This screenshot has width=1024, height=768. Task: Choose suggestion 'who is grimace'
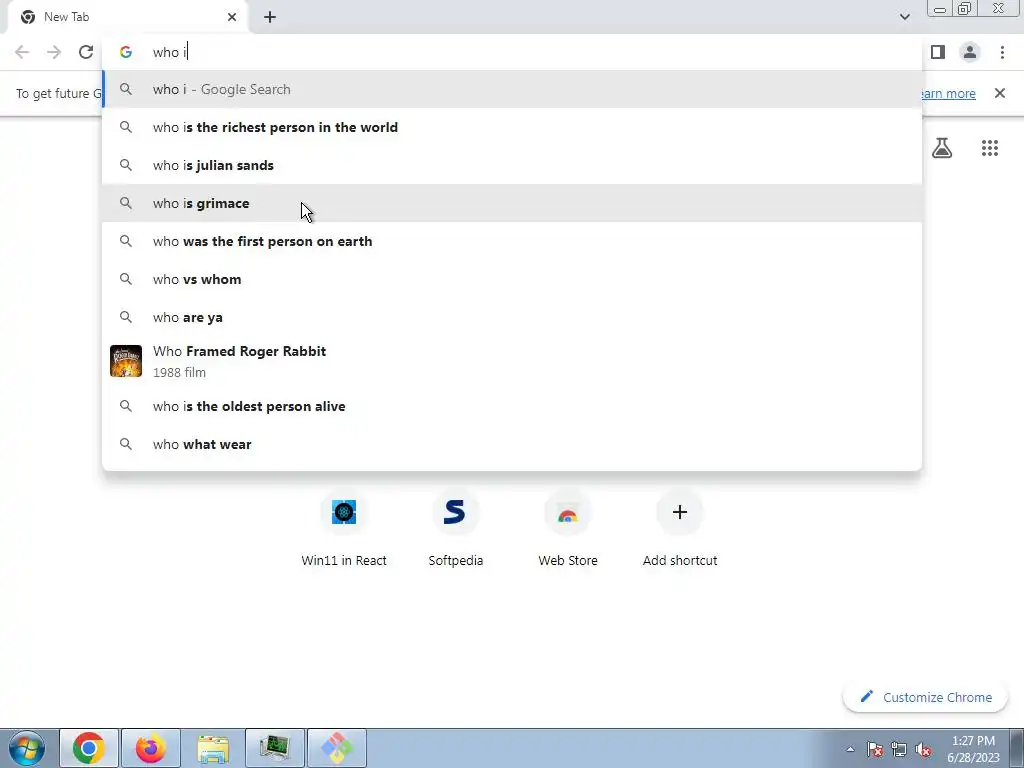pyautogui.click(x=512, y=203)
